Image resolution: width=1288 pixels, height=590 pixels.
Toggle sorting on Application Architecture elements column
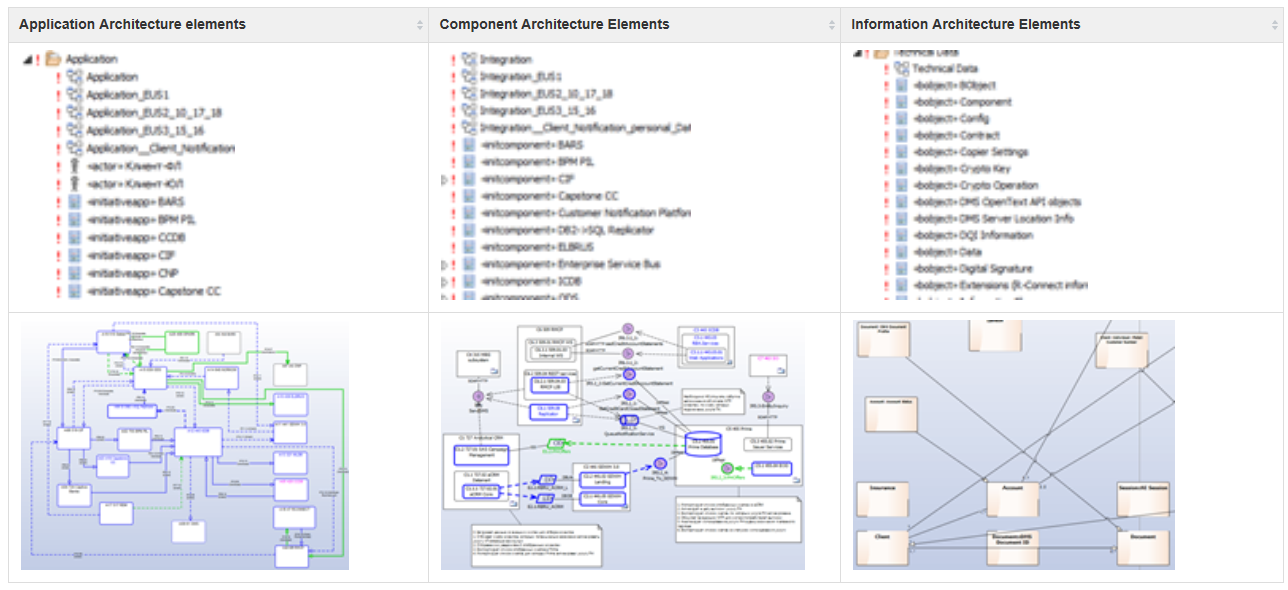pos(420,23)
